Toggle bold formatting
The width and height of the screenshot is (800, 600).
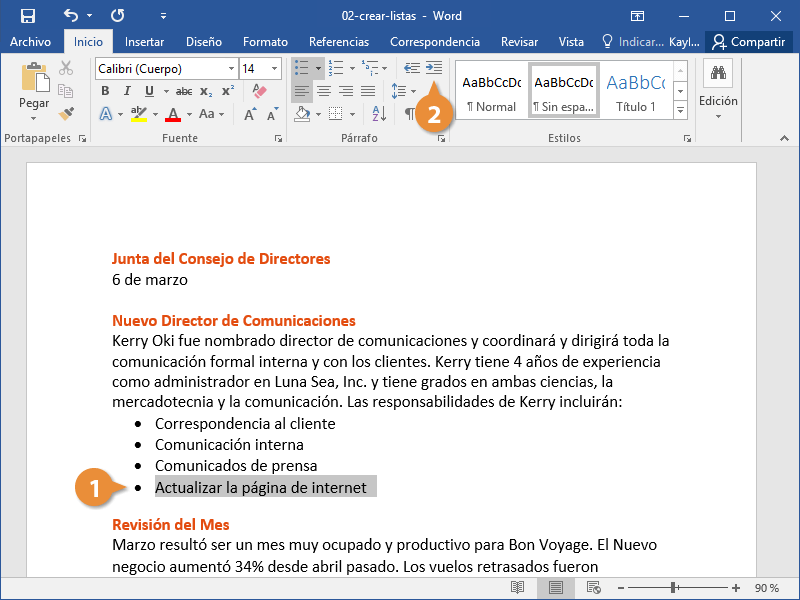[x=105, y=91]
